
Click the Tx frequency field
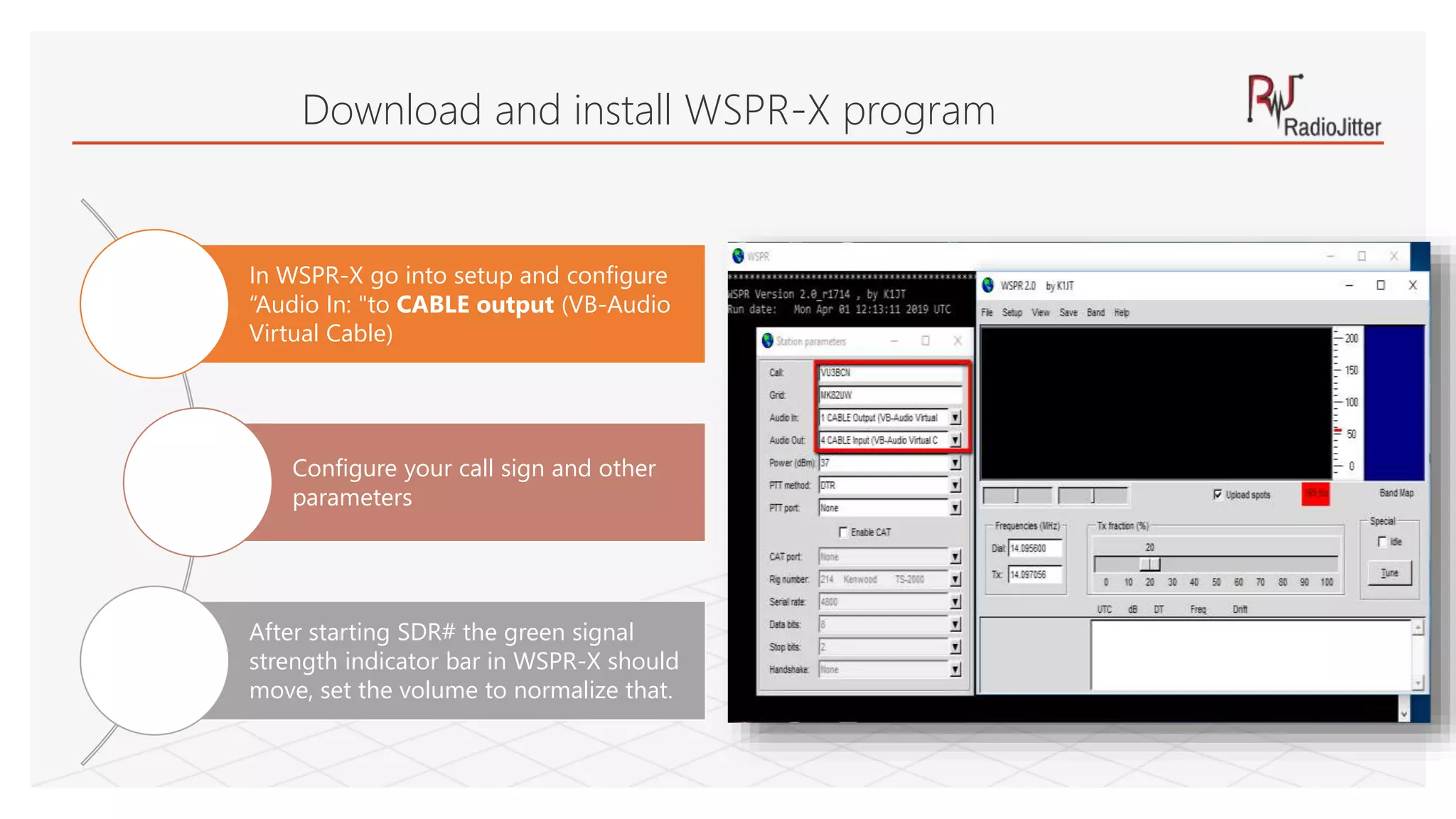point(1035,574)
